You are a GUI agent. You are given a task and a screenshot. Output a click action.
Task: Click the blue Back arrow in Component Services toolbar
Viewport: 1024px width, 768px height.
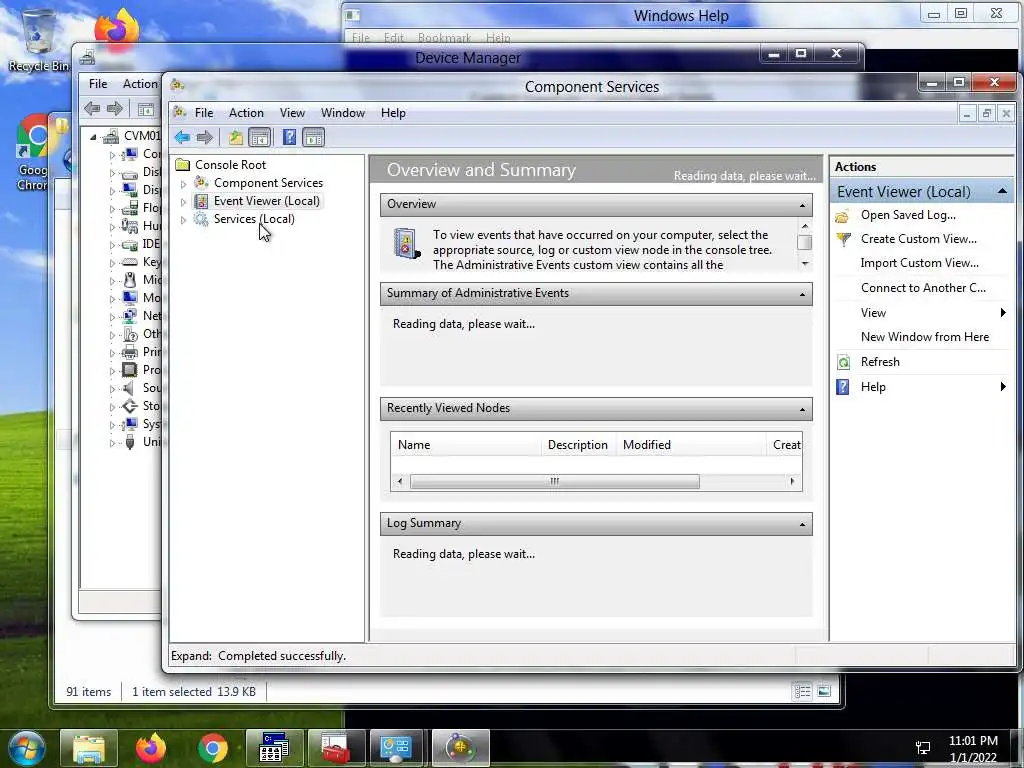[x=182, y=137]
